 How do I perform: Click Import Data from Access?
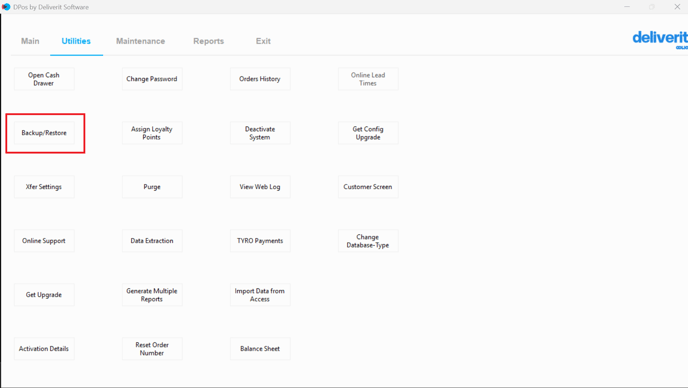[260, 295]
